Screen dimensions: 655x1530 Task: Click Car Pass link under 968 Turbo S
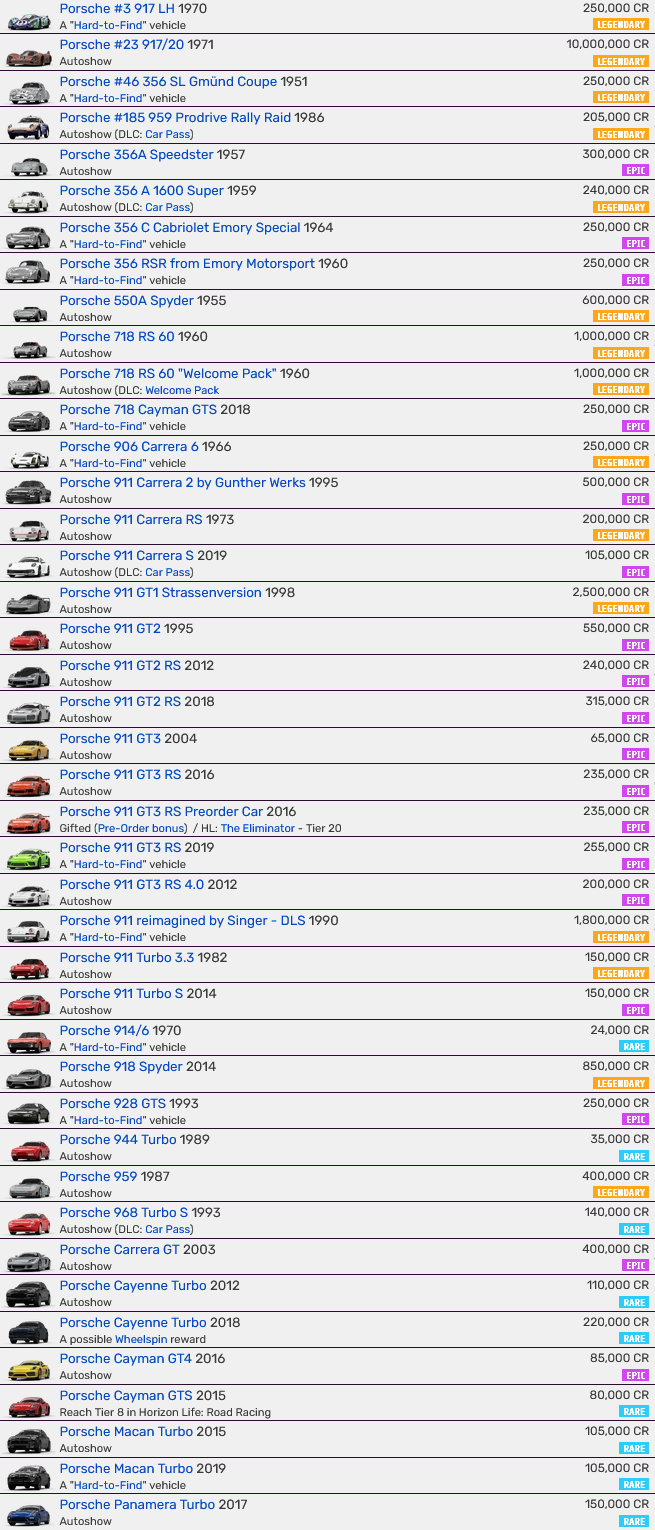[x=167, y=1230]
